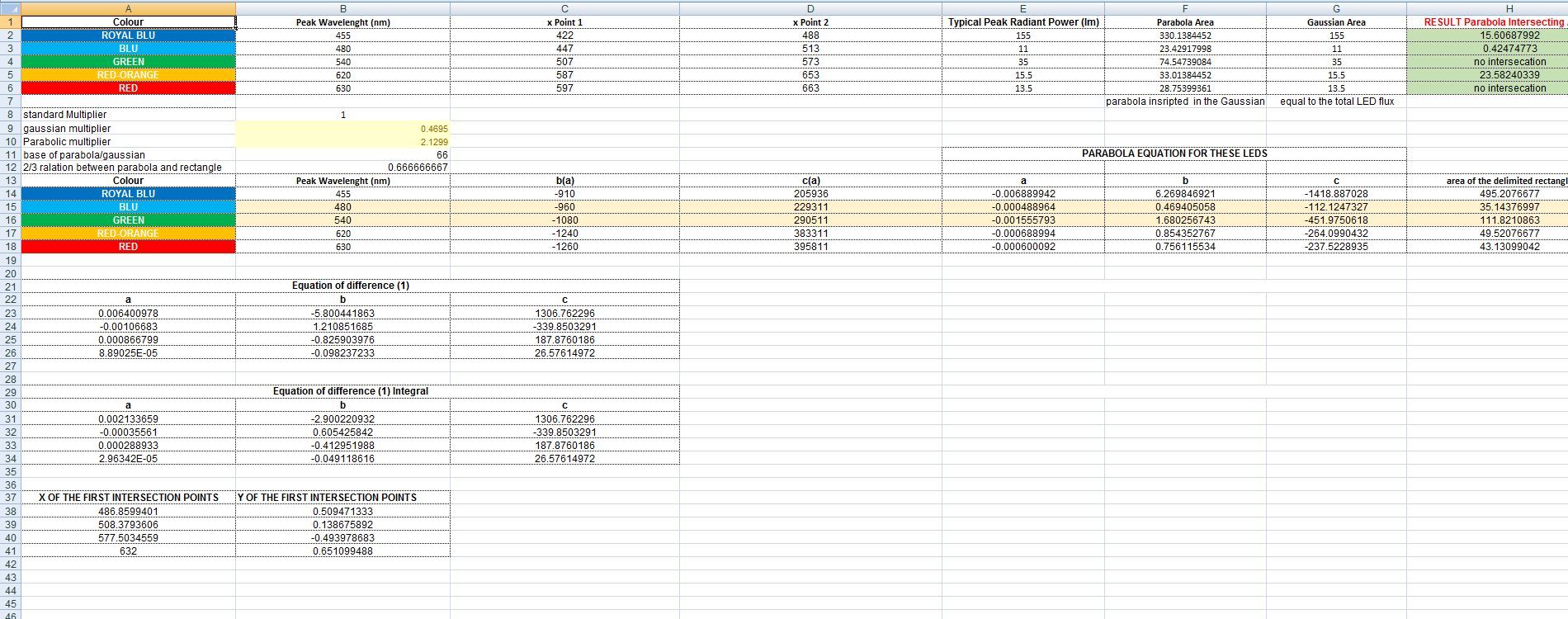Click result value 23.58240339
1568x619 pixels.
click(1487, 75)
